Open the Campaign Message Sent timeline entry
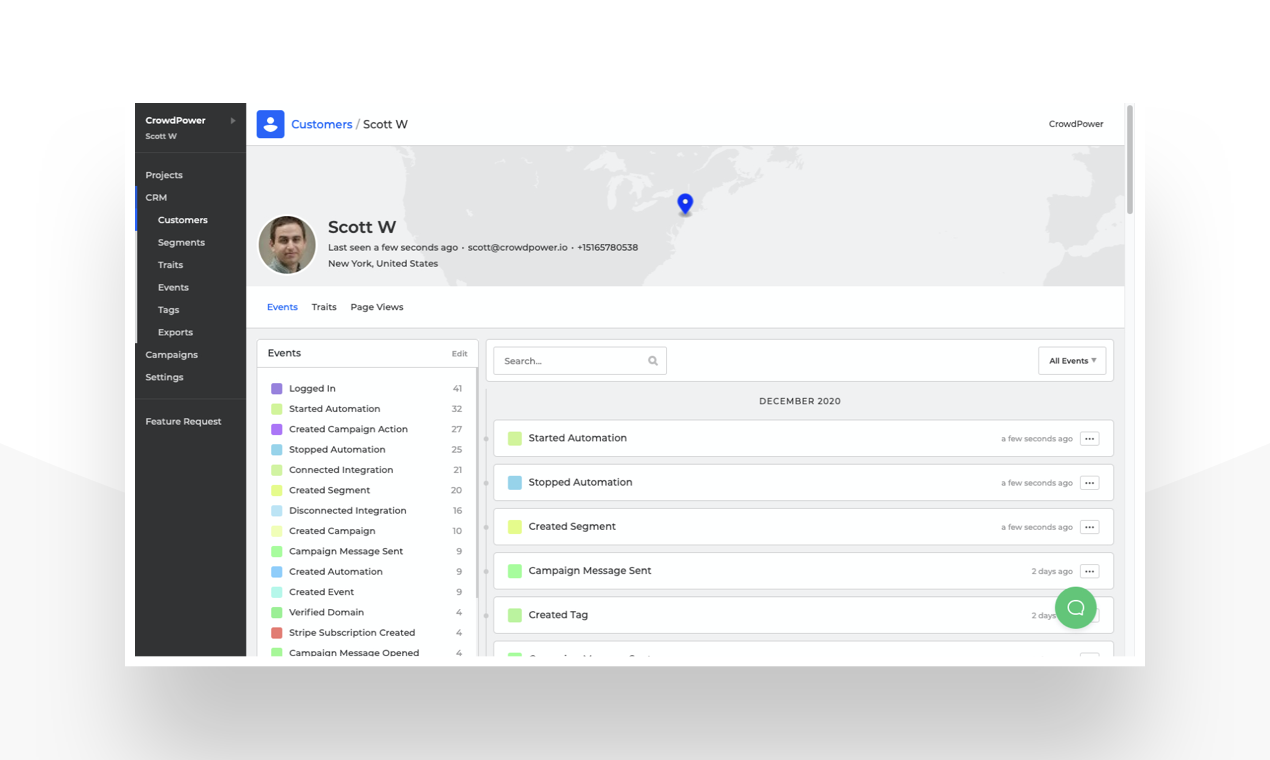 coord(803,571)
